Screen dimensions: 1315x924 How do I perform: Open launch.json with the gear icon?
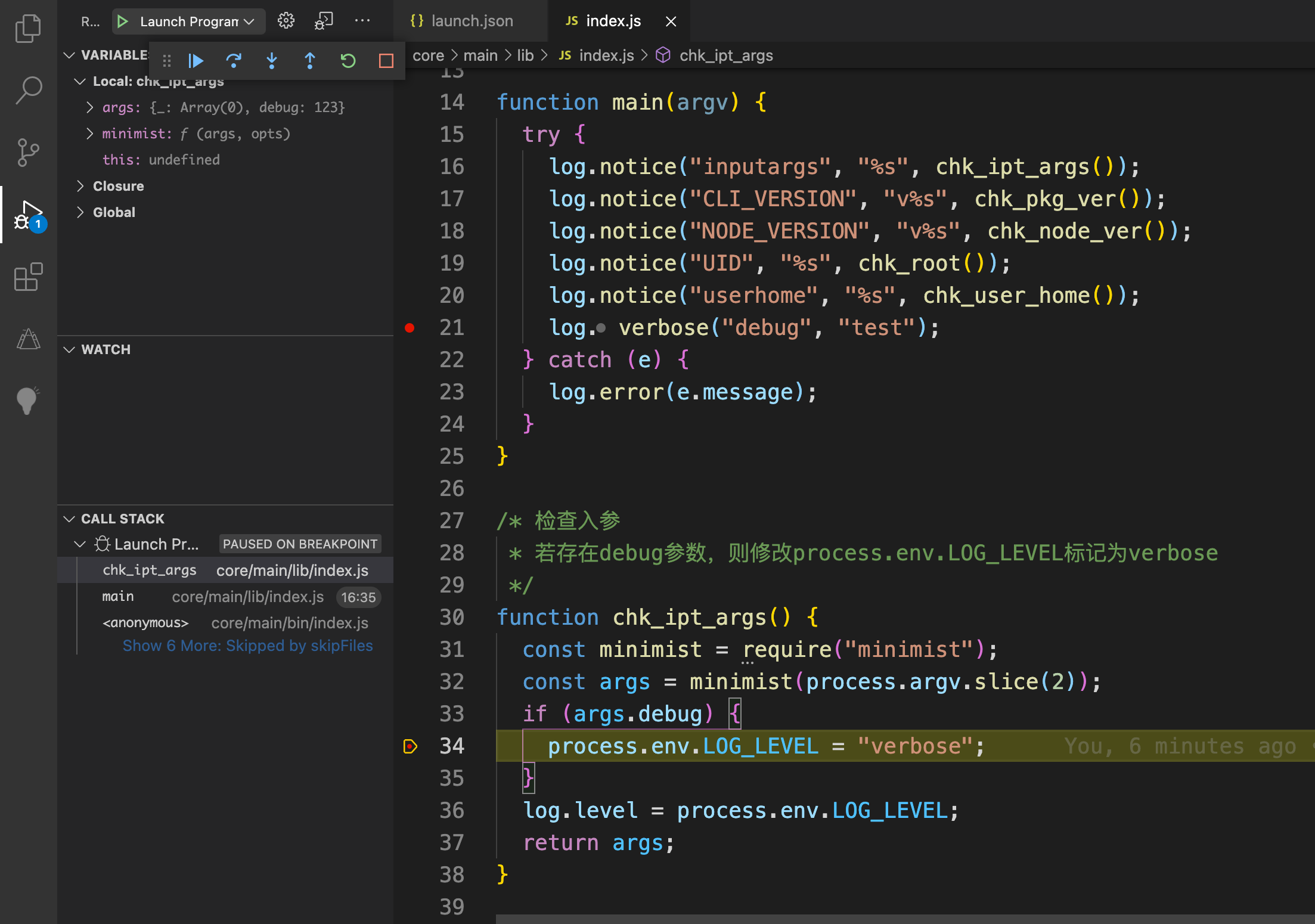[286, 21]
